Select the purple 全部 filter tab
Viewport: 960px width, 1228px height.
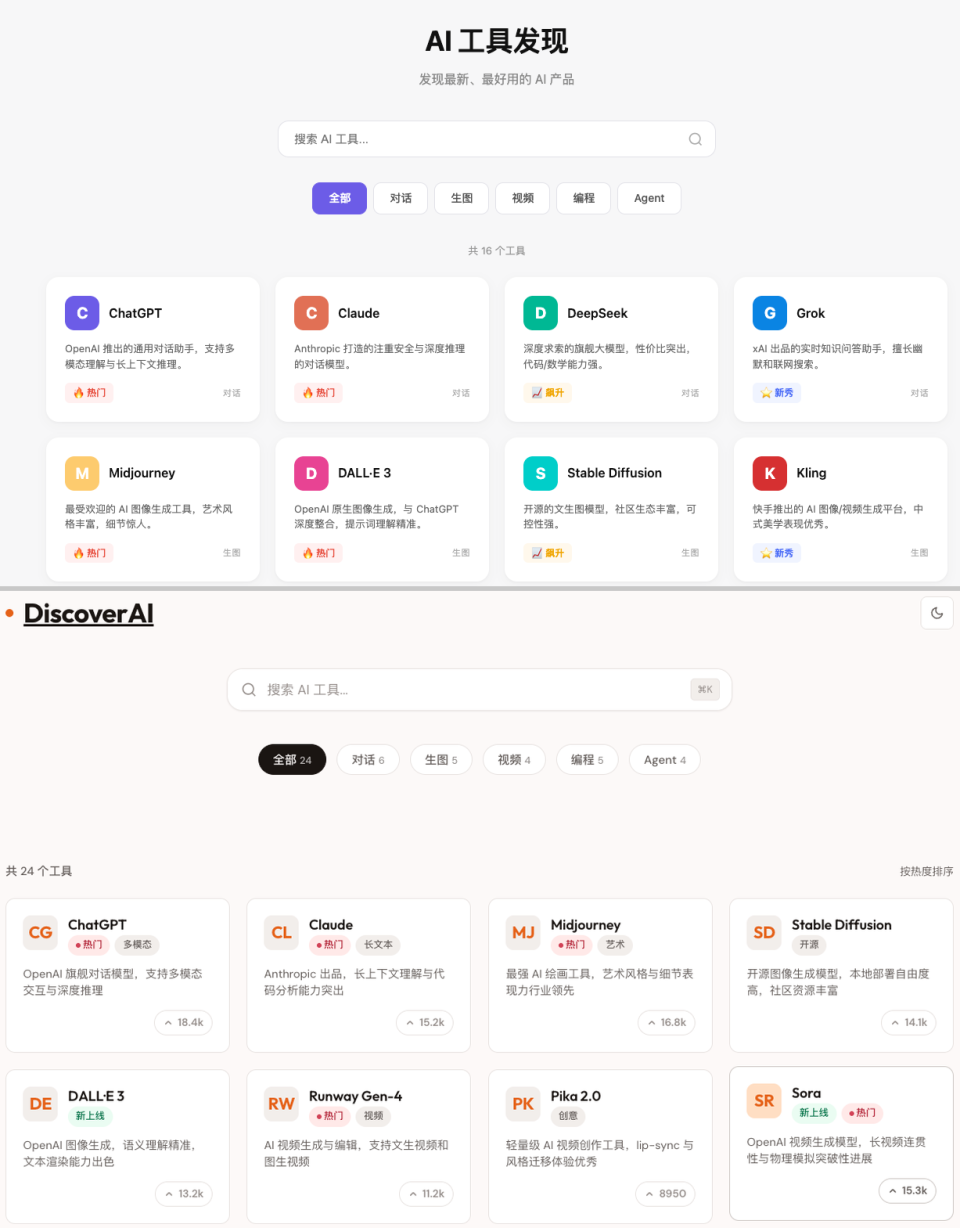coord(339,198)
